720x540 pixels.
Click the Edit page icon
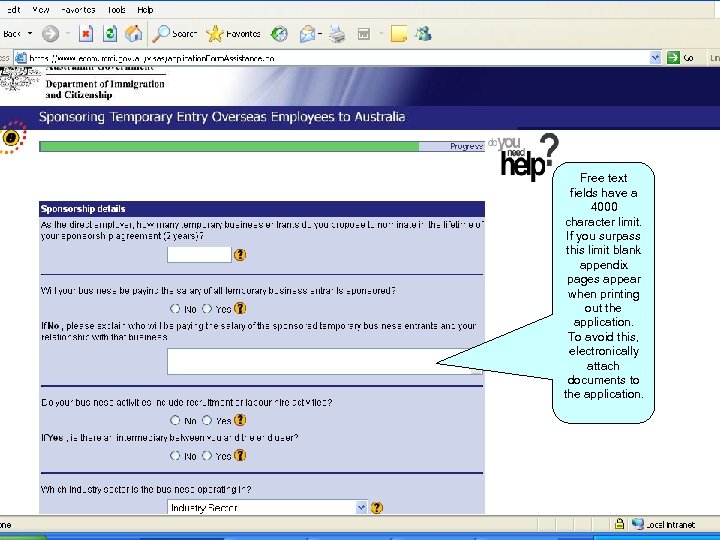tap(364, 34)
